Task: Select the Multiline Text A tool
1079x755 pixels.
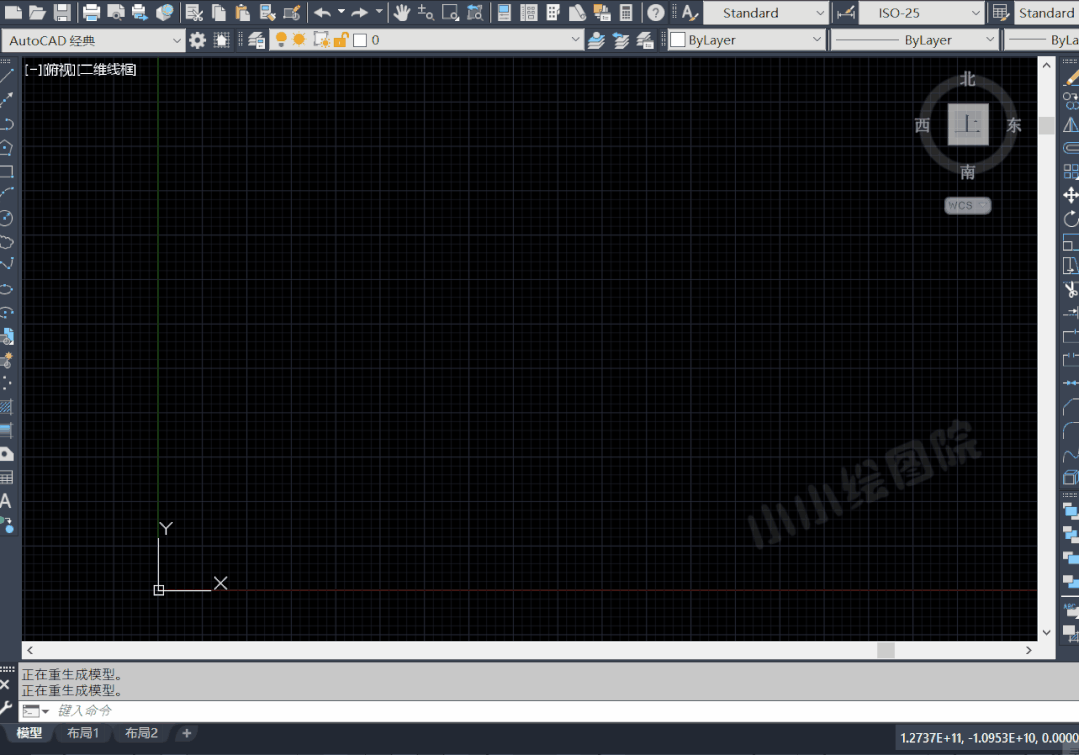Action: coord(6,501)
